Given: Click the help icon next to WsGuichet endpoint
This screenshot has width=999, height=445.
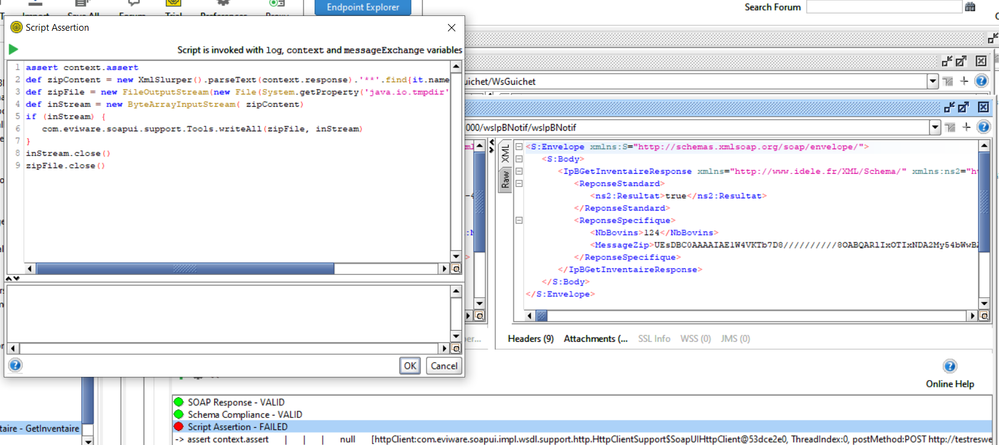Looking at the screenshot, I should (x=983, y=80).
